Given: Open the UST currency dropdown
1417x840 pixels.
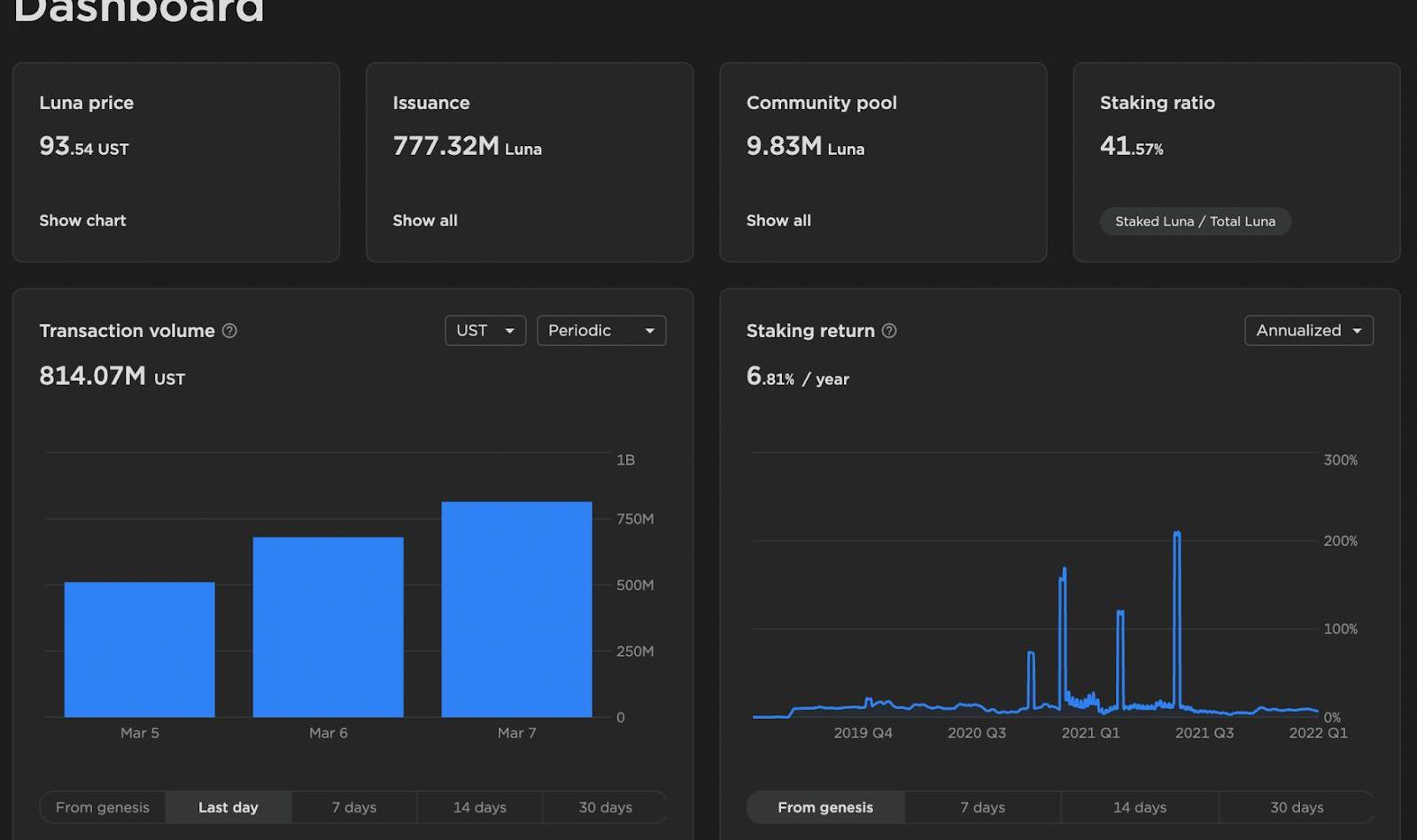Looking at the screenshot, I should click(x=485, y=330).
